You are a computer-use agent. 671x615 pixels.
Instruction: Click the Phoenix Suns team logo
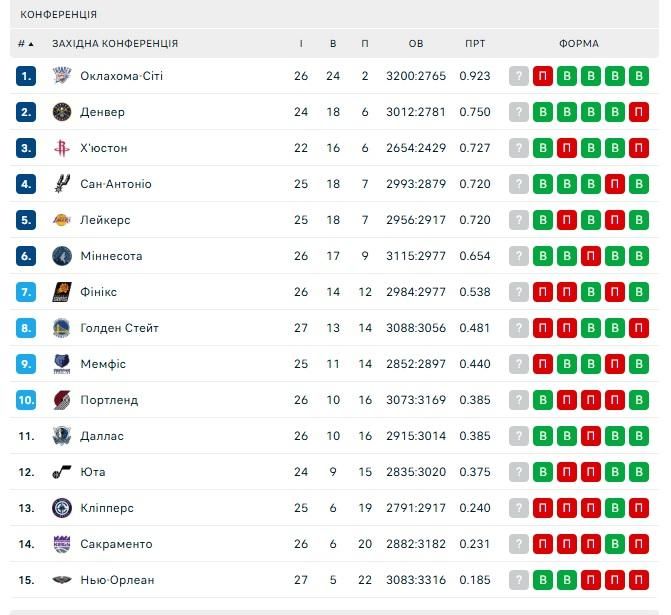61,292
